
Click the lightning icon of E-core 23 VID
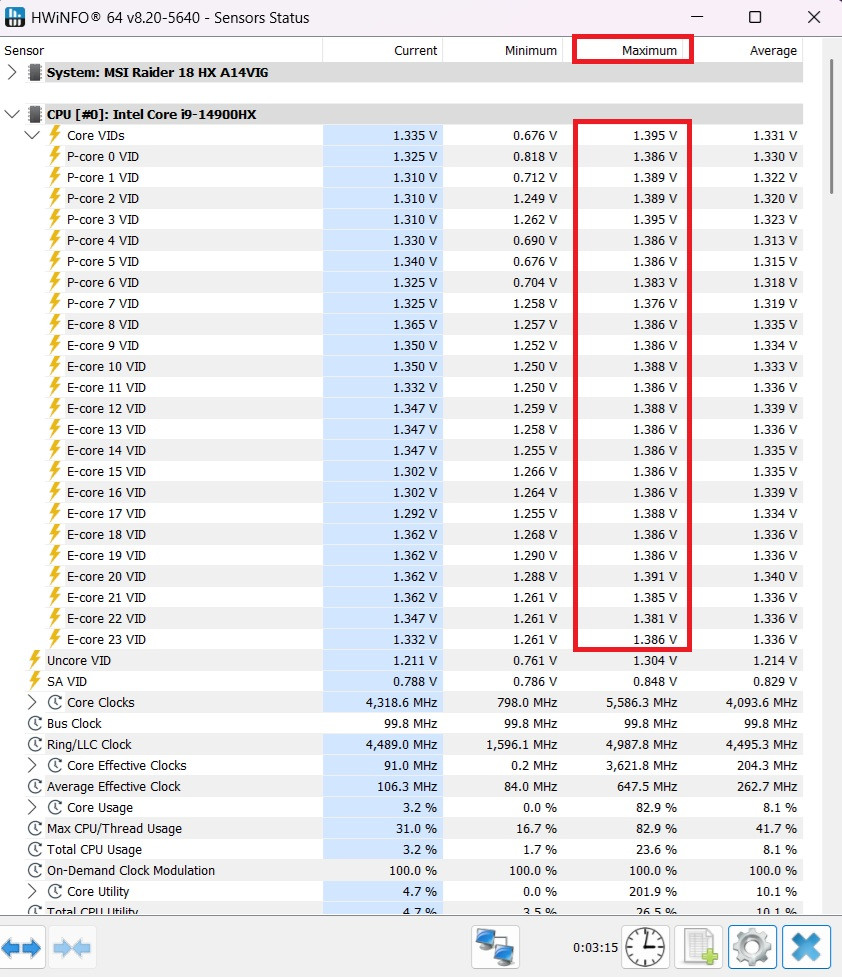[x=55, y=639]
